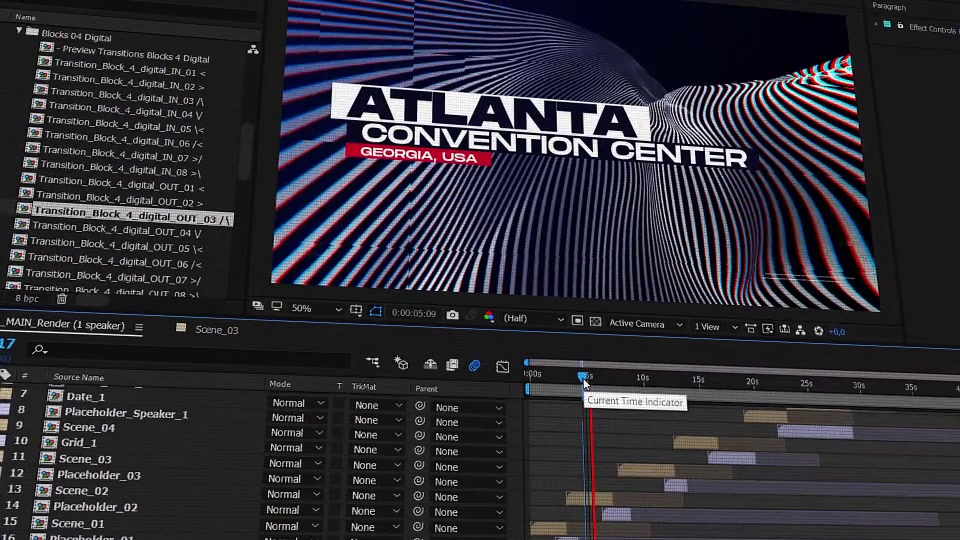The width and height of the screenshot is (960, 540).
Task: Click the time navigator bar above ruler
Action: (741, 368)
